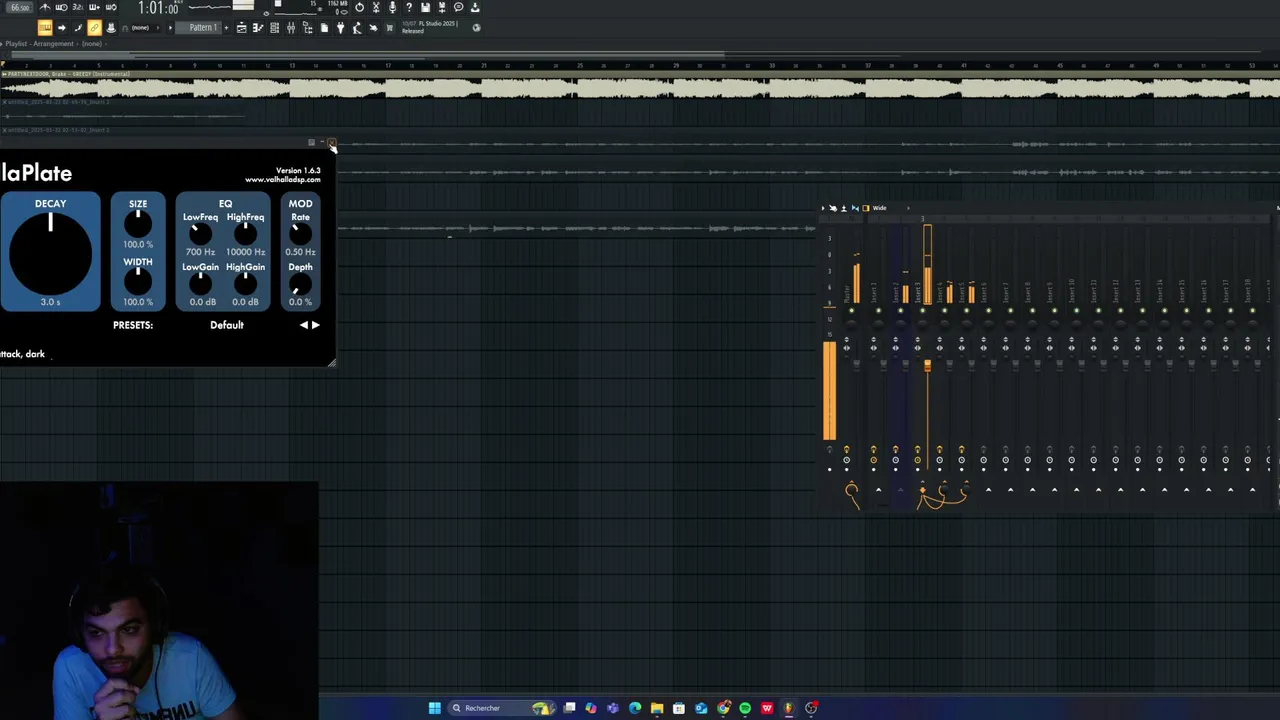Click the WIDTH knob in ValhallaPlate
The width and height of the screenshot is (1280, 720).
pos(138,282)
